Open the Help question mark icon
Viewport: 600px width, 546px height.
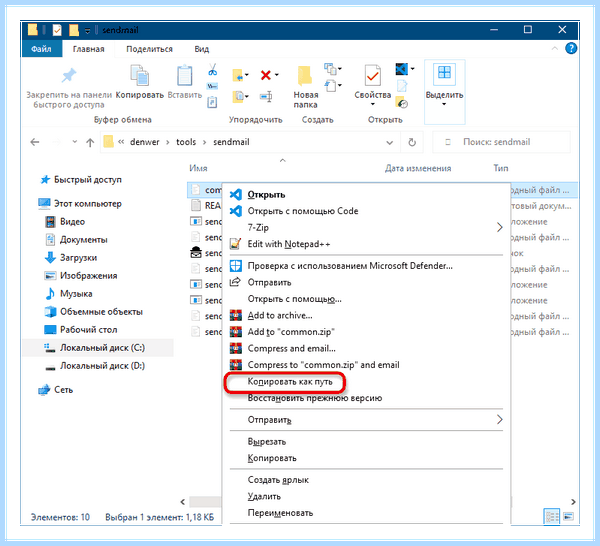tap(571, 49)
